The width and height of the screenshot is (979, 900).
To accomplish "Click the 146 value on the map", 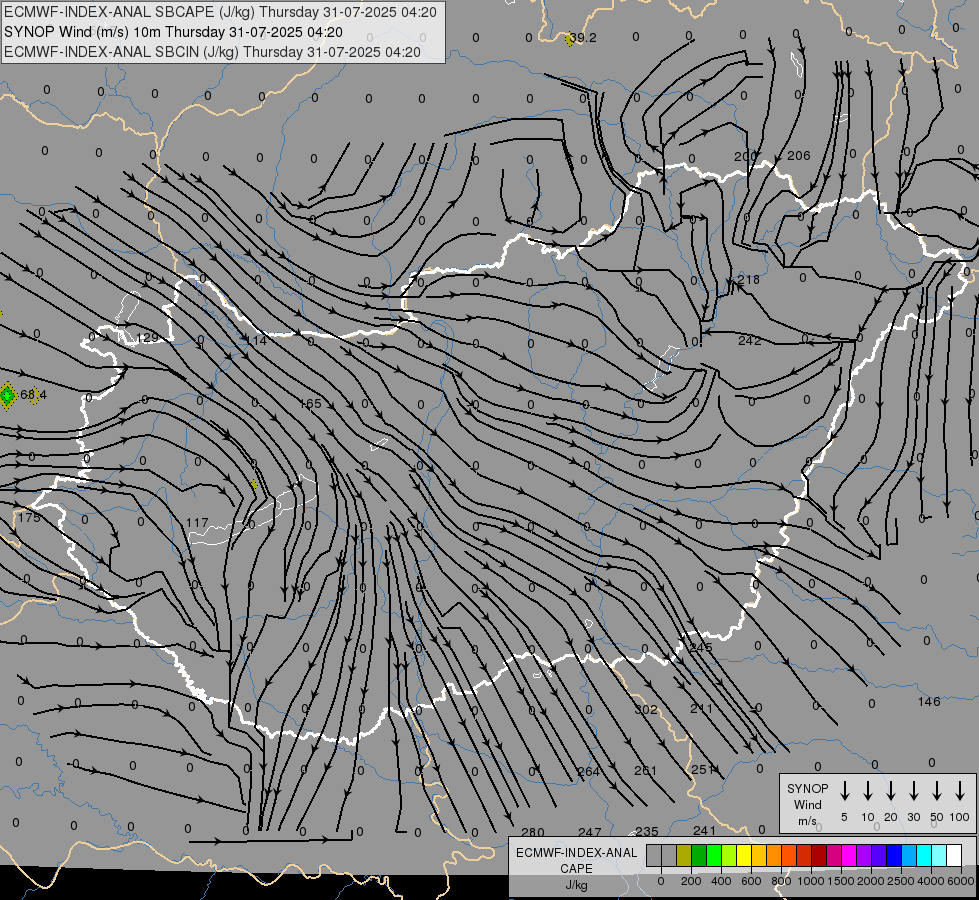I will (x=929, y=701).
